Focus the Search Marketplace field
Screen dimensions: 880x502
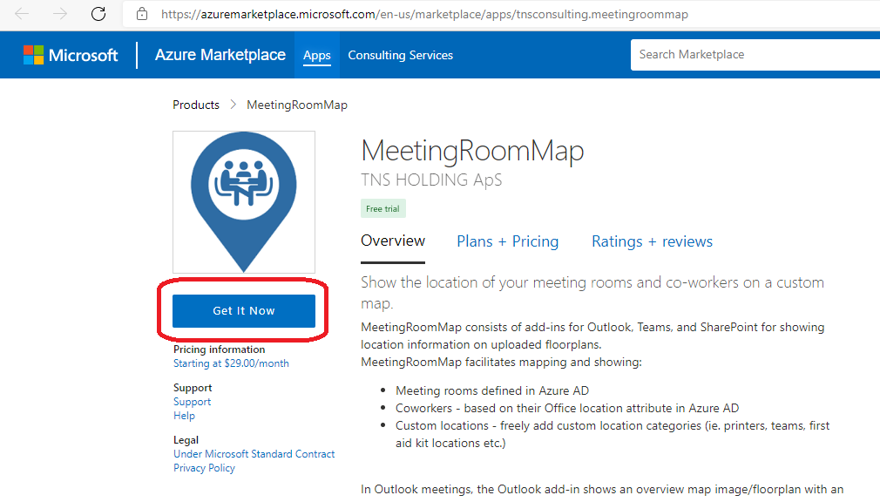(755, 54)
